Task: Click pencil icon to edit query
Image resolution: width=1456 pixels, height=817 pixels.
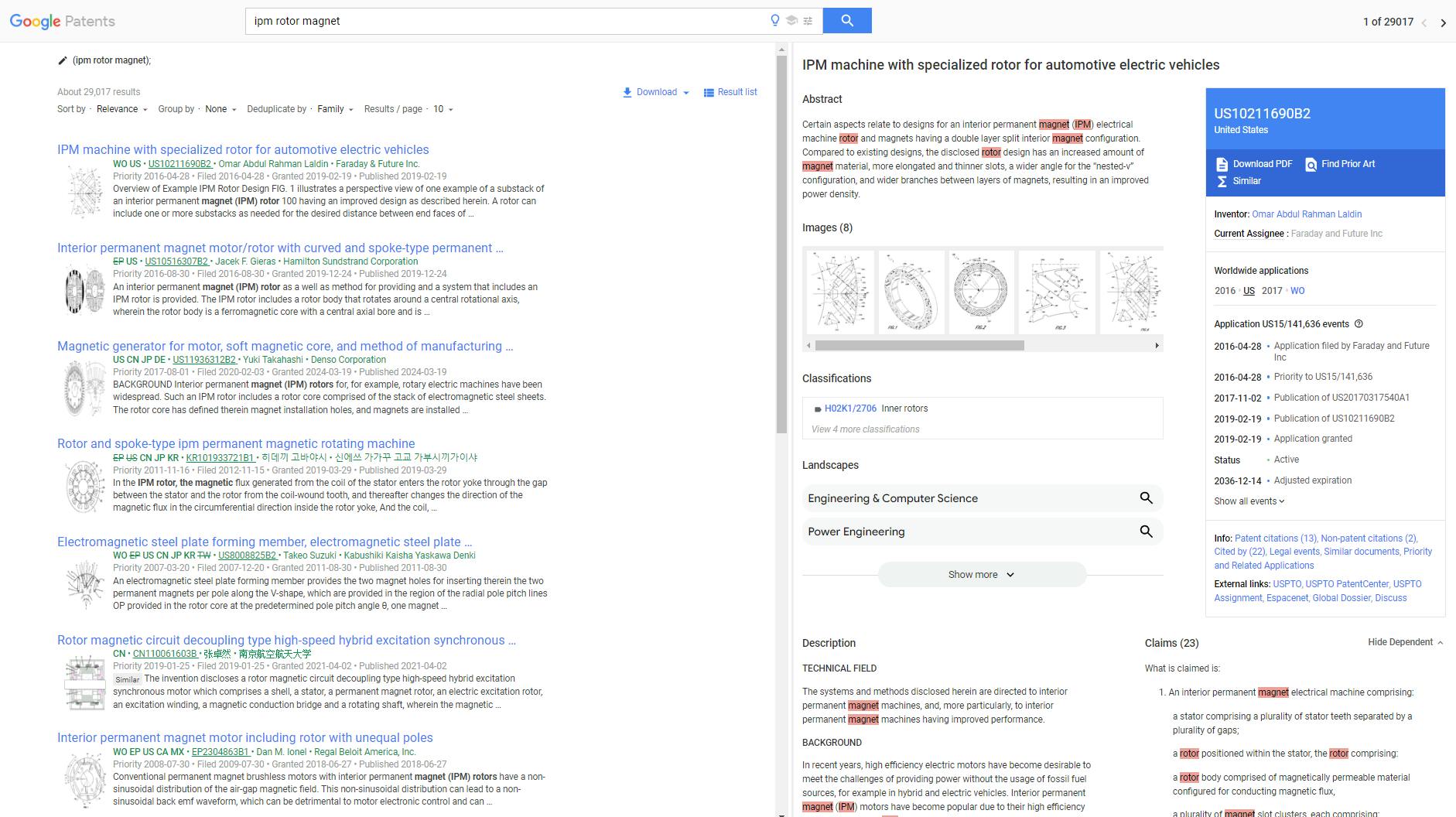Action: coord(63,60)
